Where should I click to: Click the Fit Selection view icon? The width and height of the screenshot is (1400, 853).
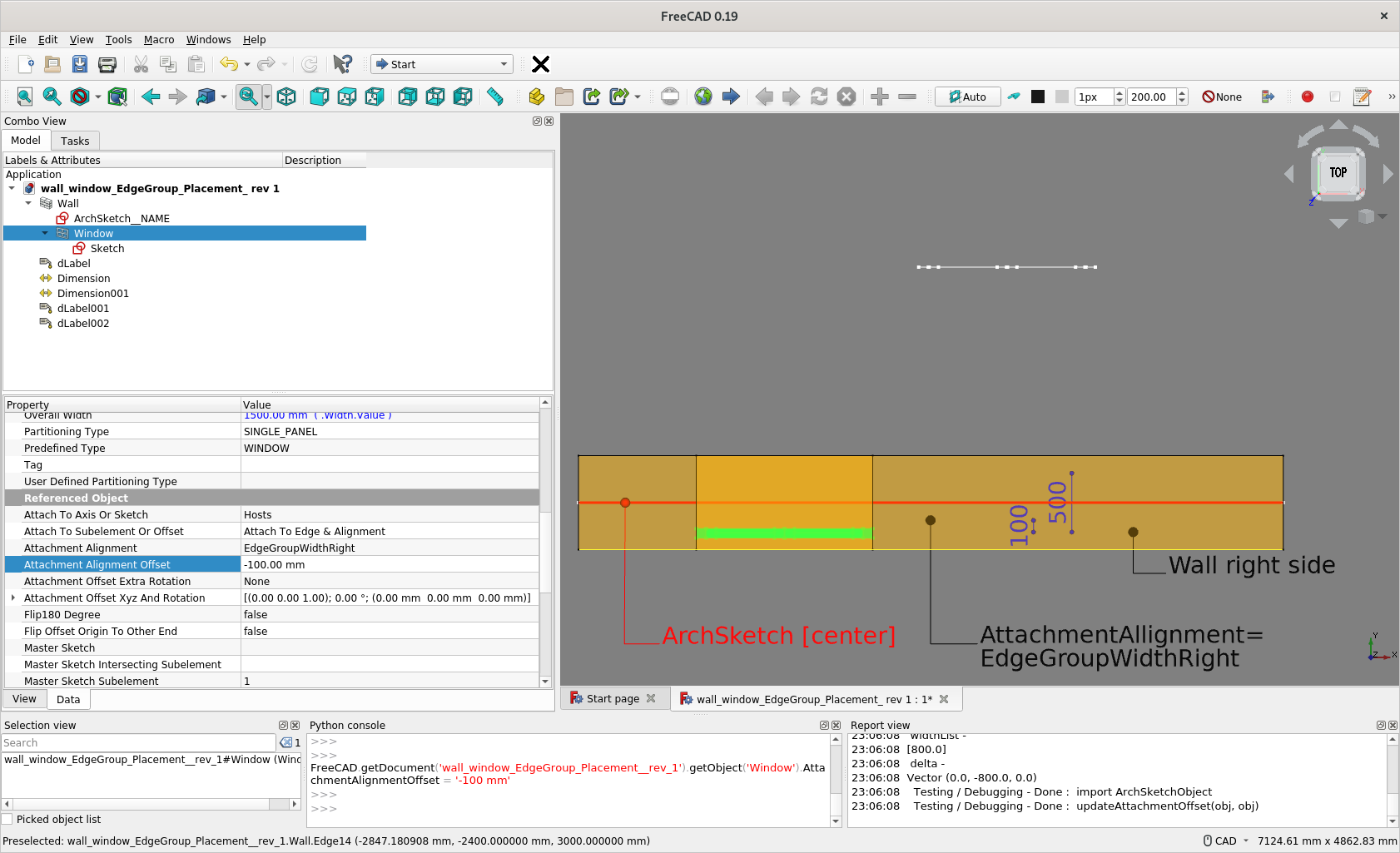click(52, 97)
